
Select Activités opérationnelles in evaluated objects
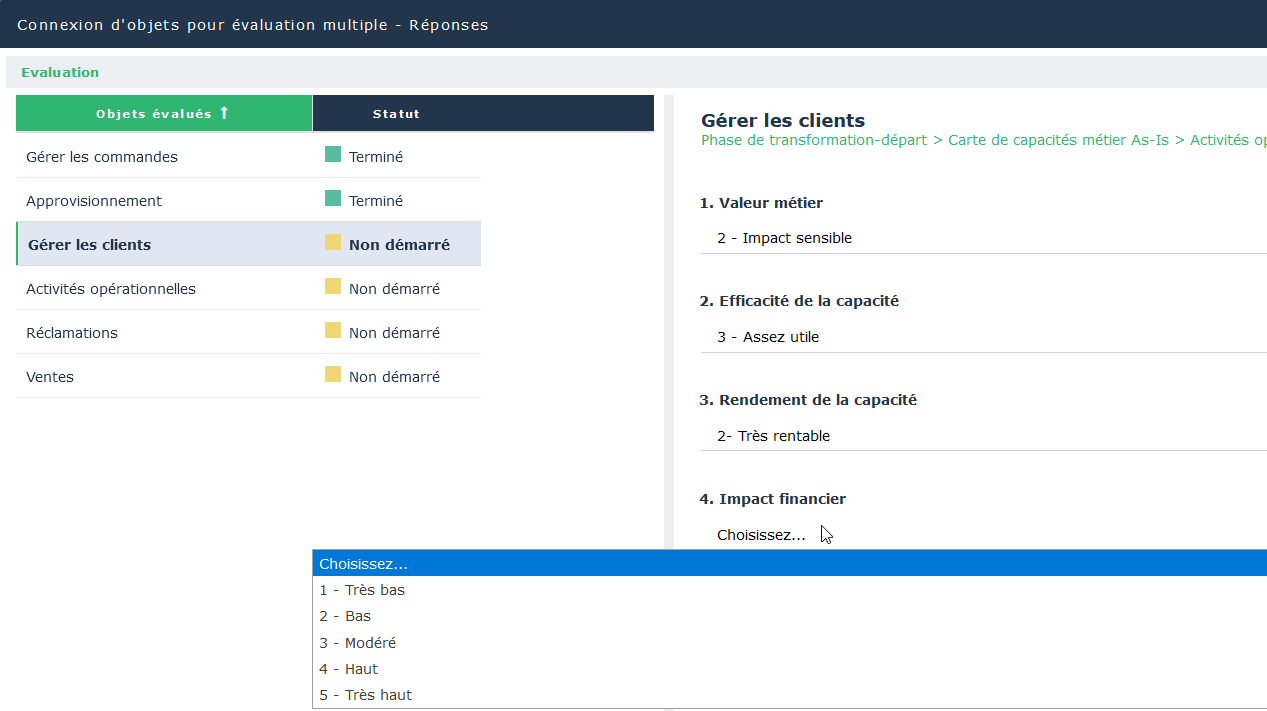(111, 289)
